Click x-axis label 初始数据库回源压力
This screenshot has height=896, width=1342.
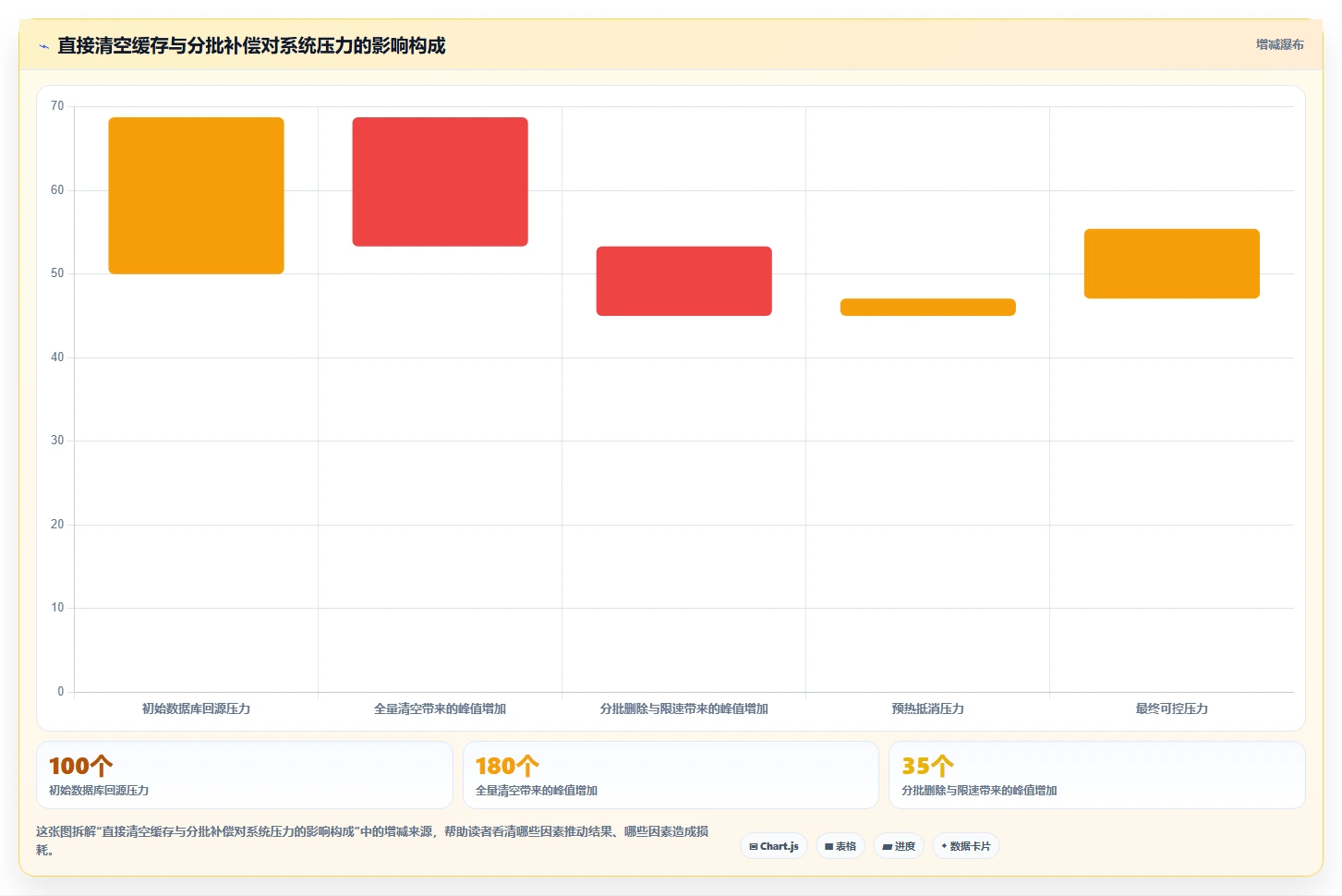196,708
